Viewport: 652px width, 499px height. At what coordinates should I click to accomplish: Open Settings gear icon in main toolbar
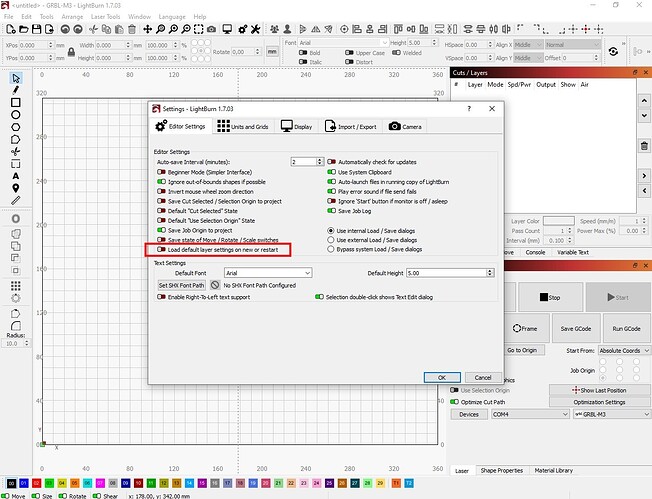pos(243,29)
